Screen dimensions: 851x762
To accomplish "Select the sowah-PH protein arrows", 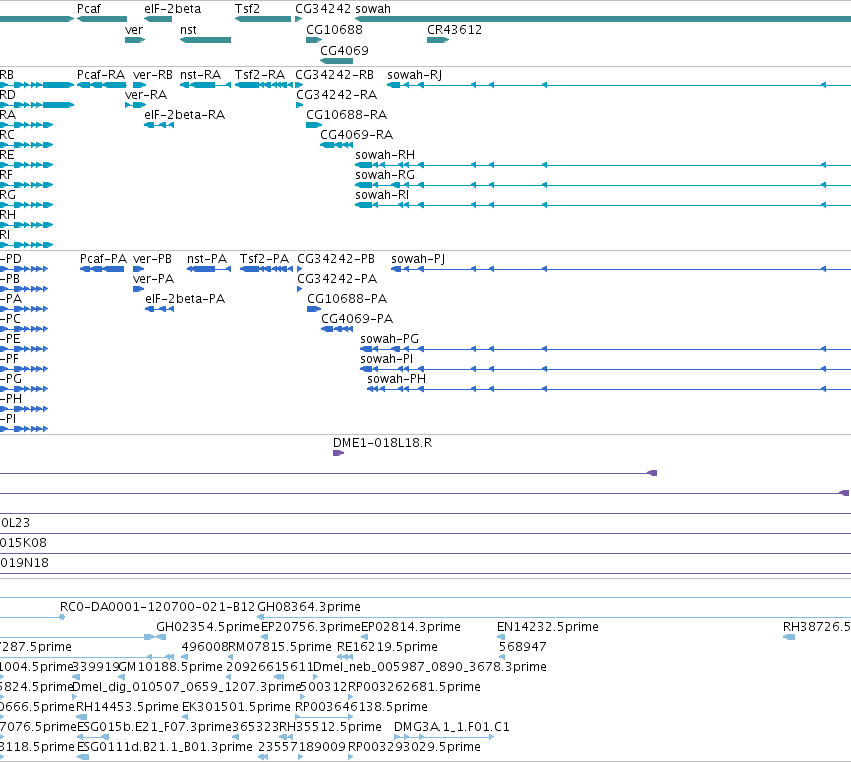I will pyautogui.click(x=376, y=389).
